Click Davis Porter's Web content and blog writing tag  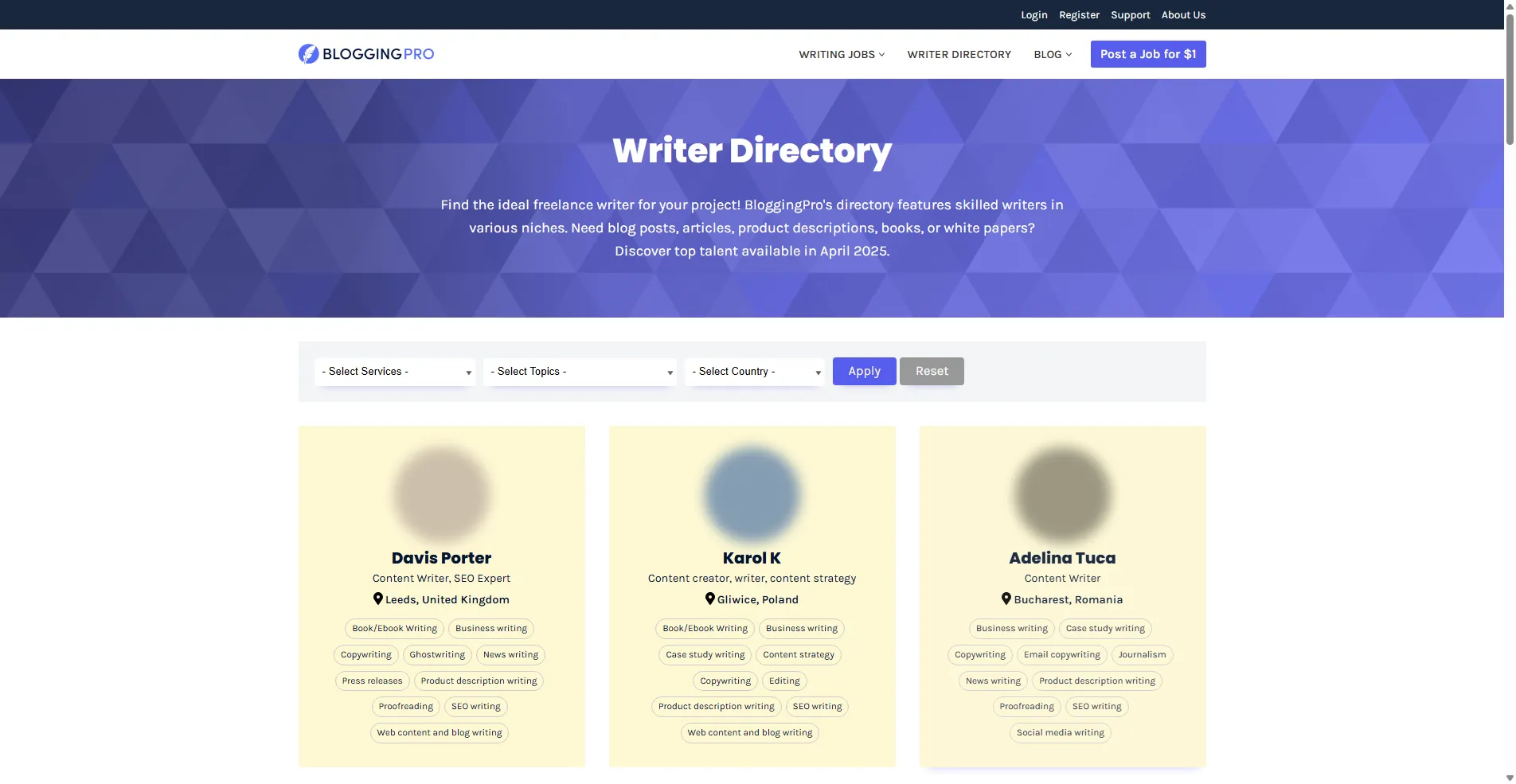point(440,733)
